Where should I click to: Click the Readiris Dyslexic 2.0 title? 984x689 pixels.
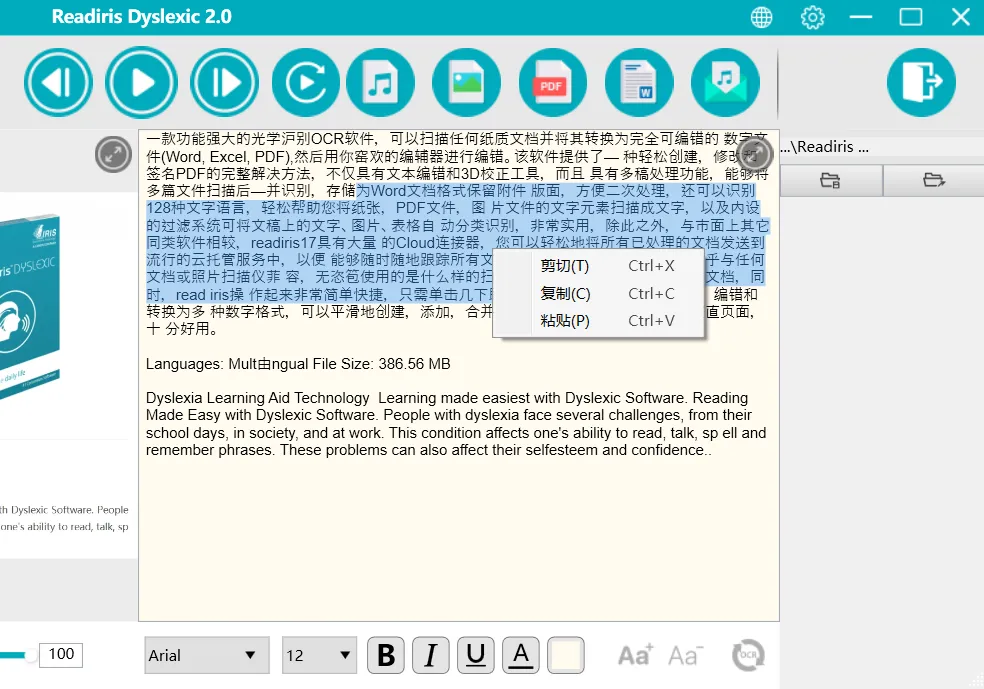[x=142, y=16]
